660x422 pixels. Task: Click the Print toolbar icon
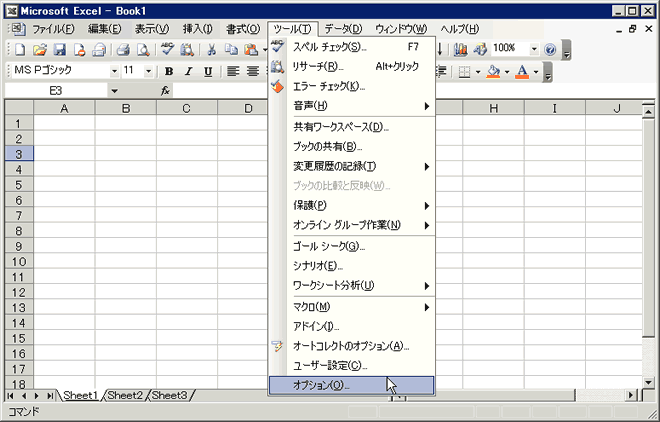pos(123,50)
